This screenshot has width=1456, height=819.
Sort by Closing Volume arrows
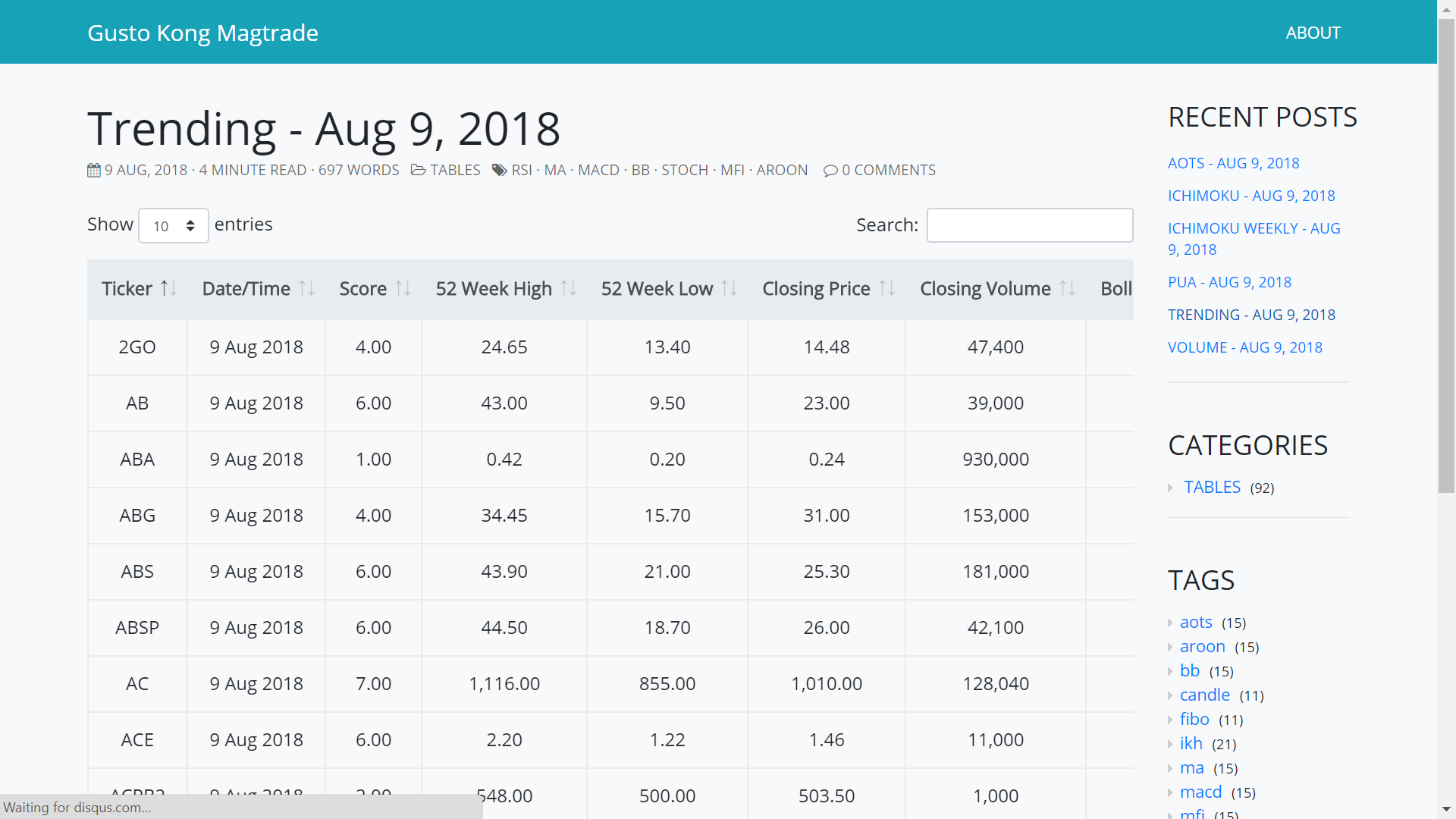(1067, 289)
